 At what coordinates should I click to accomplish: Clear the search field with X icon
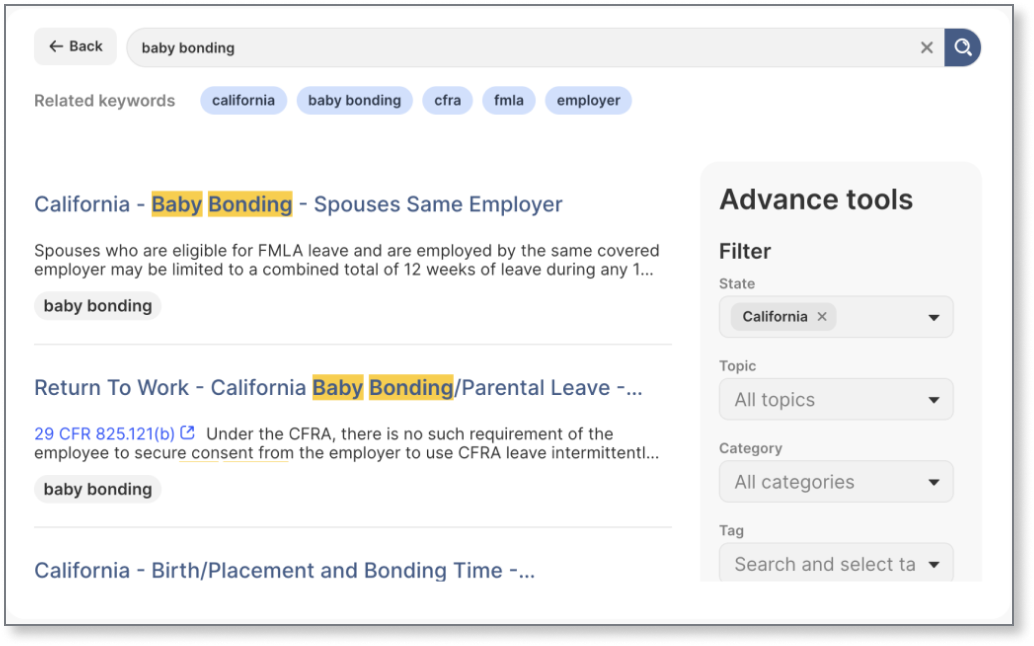point(926,47)
